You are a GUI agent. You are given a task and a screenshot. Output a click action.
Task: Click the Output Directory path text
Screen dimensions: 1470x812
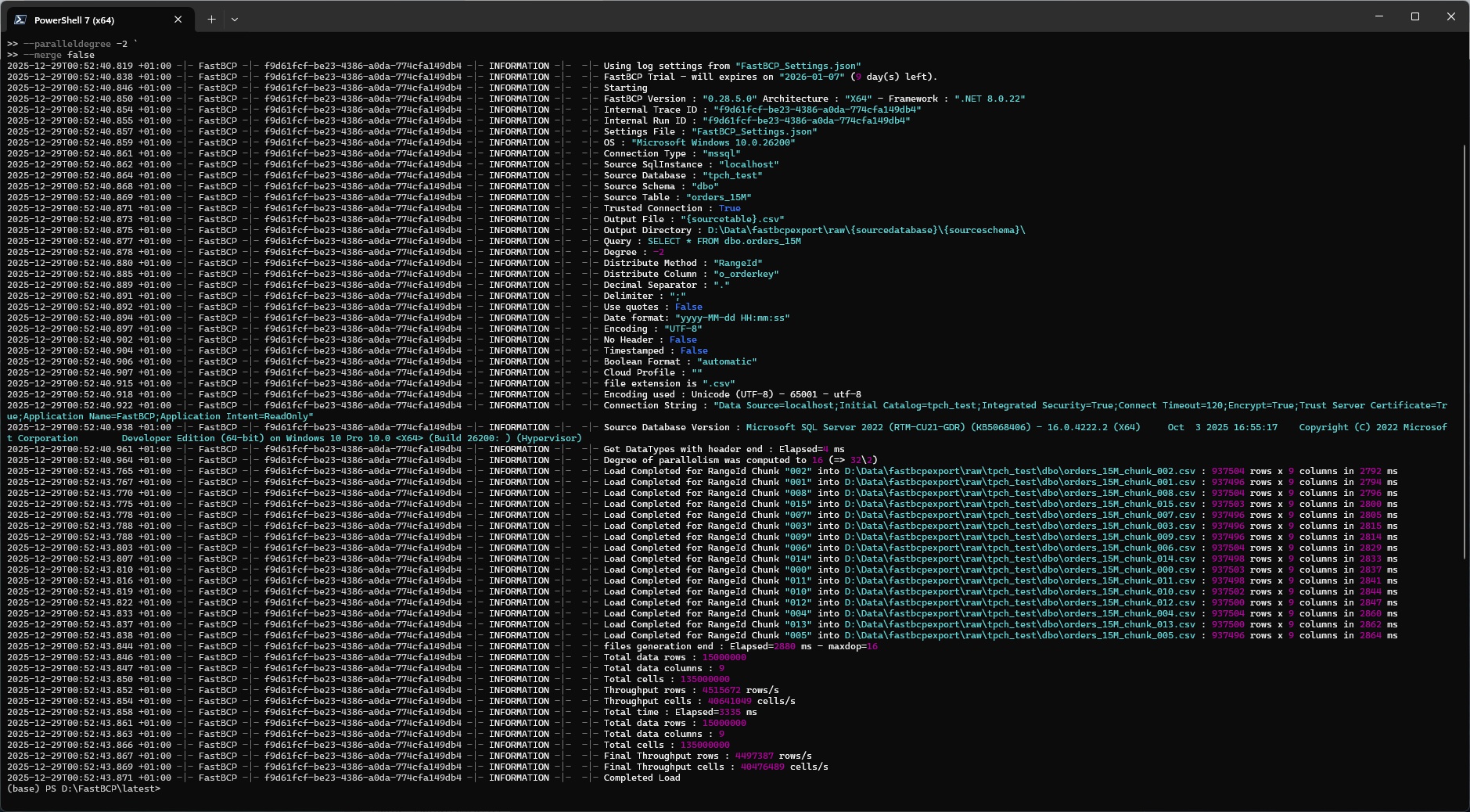click(x=866, y=230)
